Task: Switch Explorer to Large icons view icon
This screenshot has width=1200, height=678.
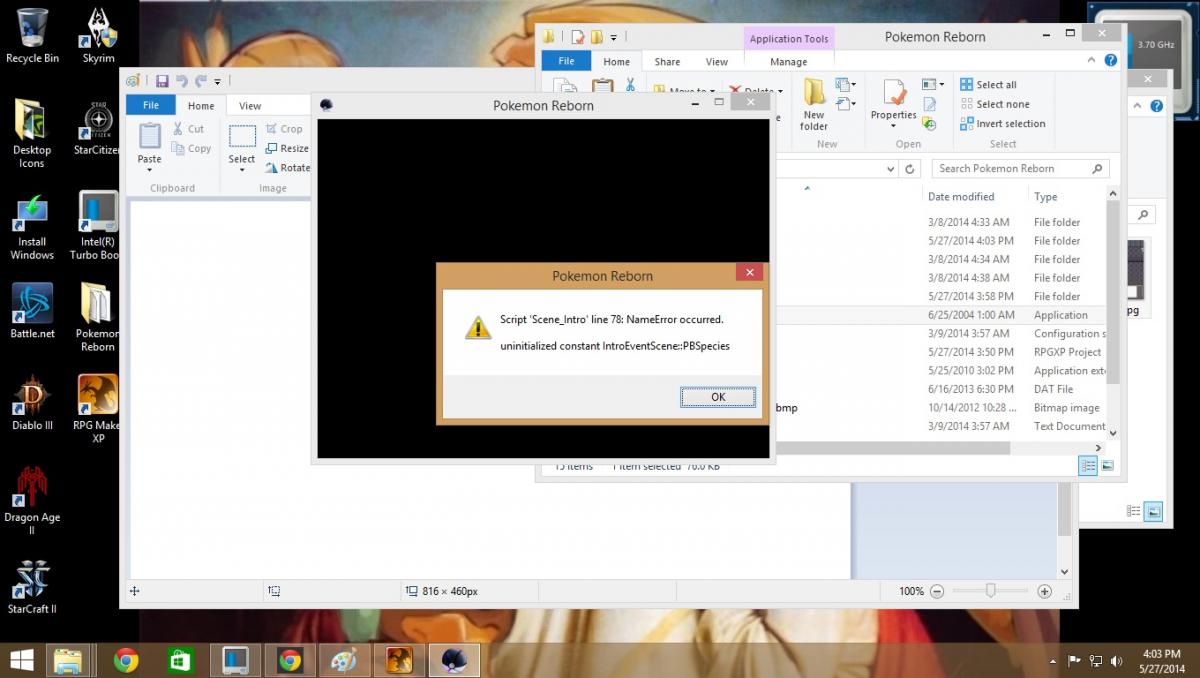Action: click(x=1107, y=465)
